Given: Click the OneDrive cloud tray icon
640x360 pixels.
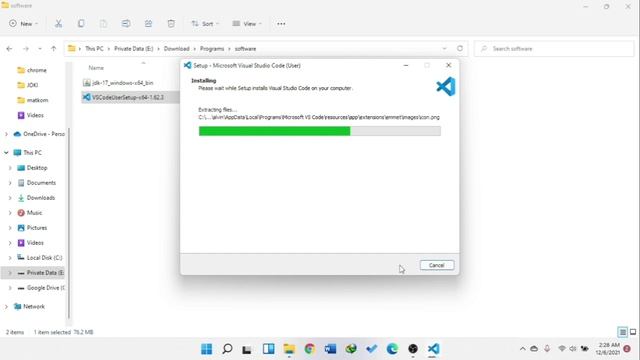Looking at the screenshot, I should [x=534, y=349].
